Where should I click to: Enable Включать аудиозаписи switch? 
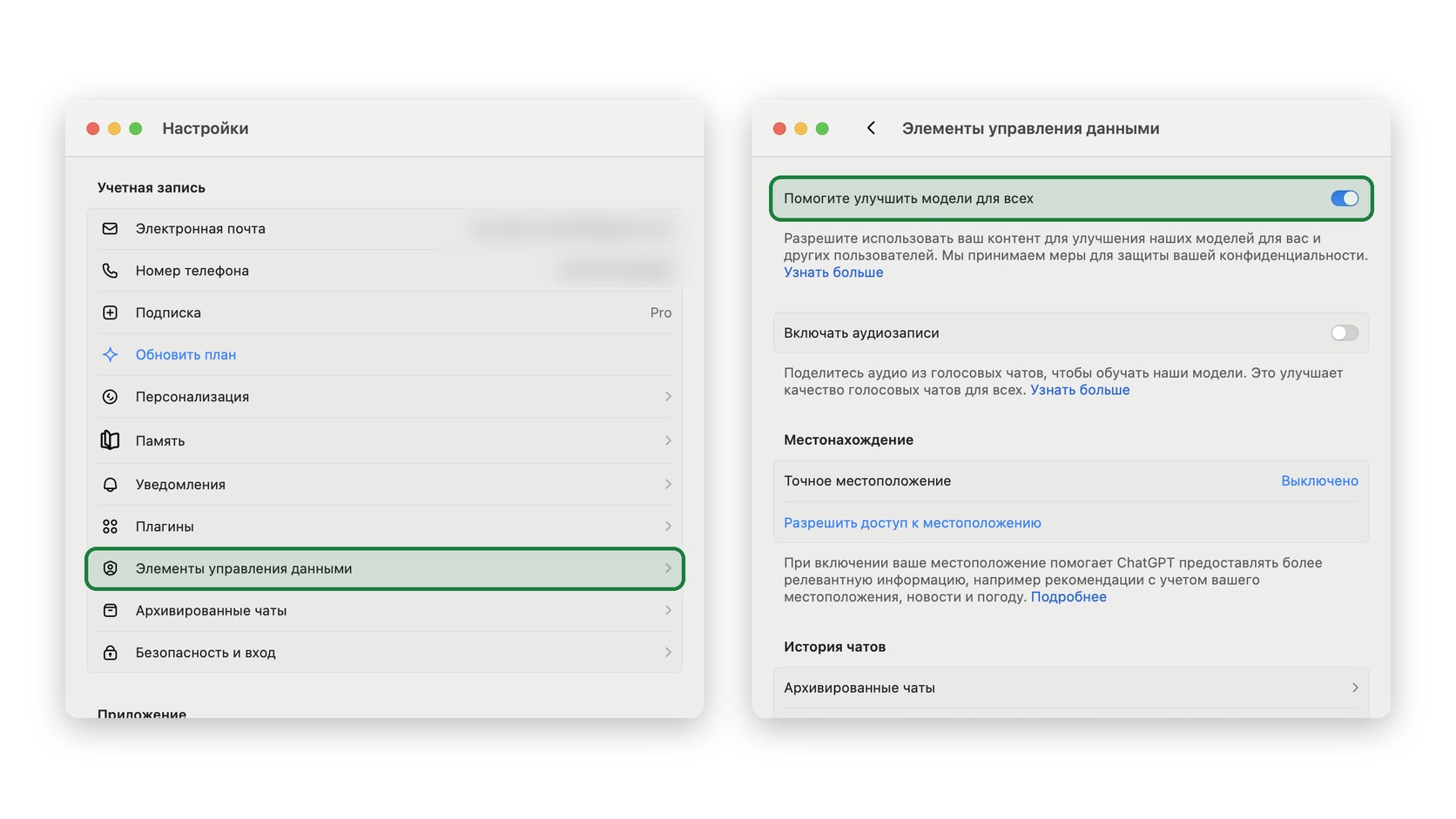pyautogui.click(x=1345, y=333)
